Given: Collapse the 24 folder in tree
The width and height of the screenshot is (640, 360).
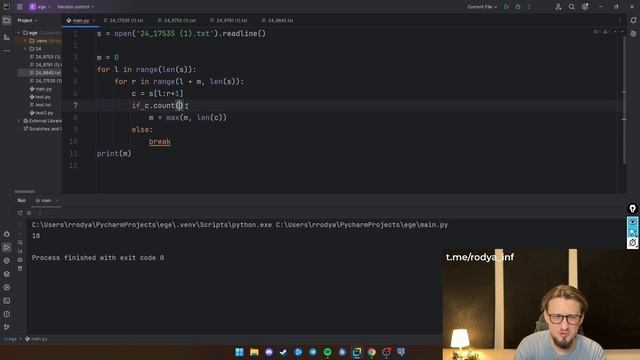Looking at the screenshot, I should (x=25, y=49).
